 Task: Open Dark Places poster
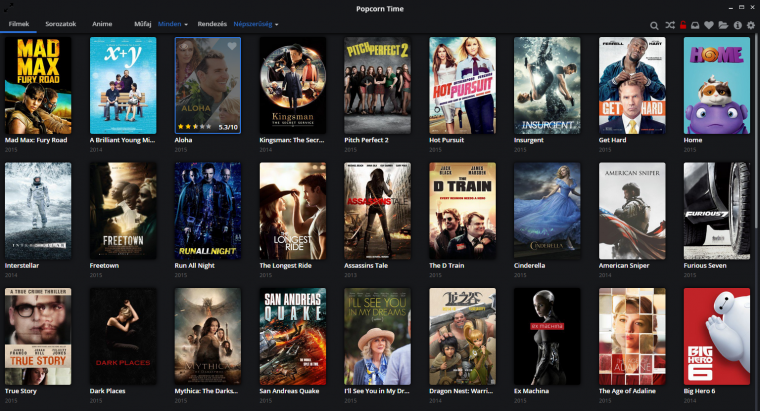point(123,336)
